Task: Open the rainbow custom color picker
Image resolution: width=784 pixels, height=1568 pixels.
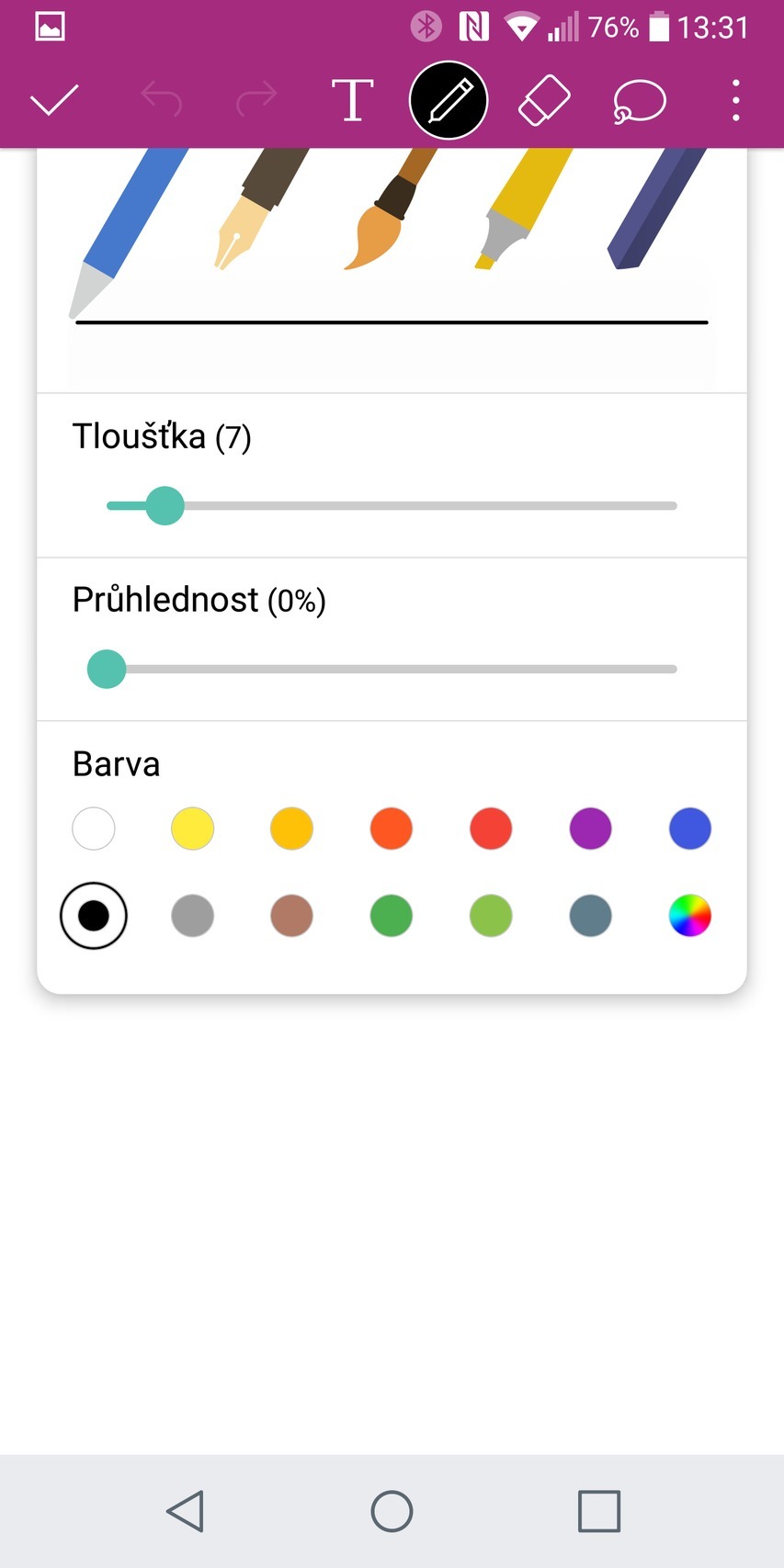Action: 689,916
